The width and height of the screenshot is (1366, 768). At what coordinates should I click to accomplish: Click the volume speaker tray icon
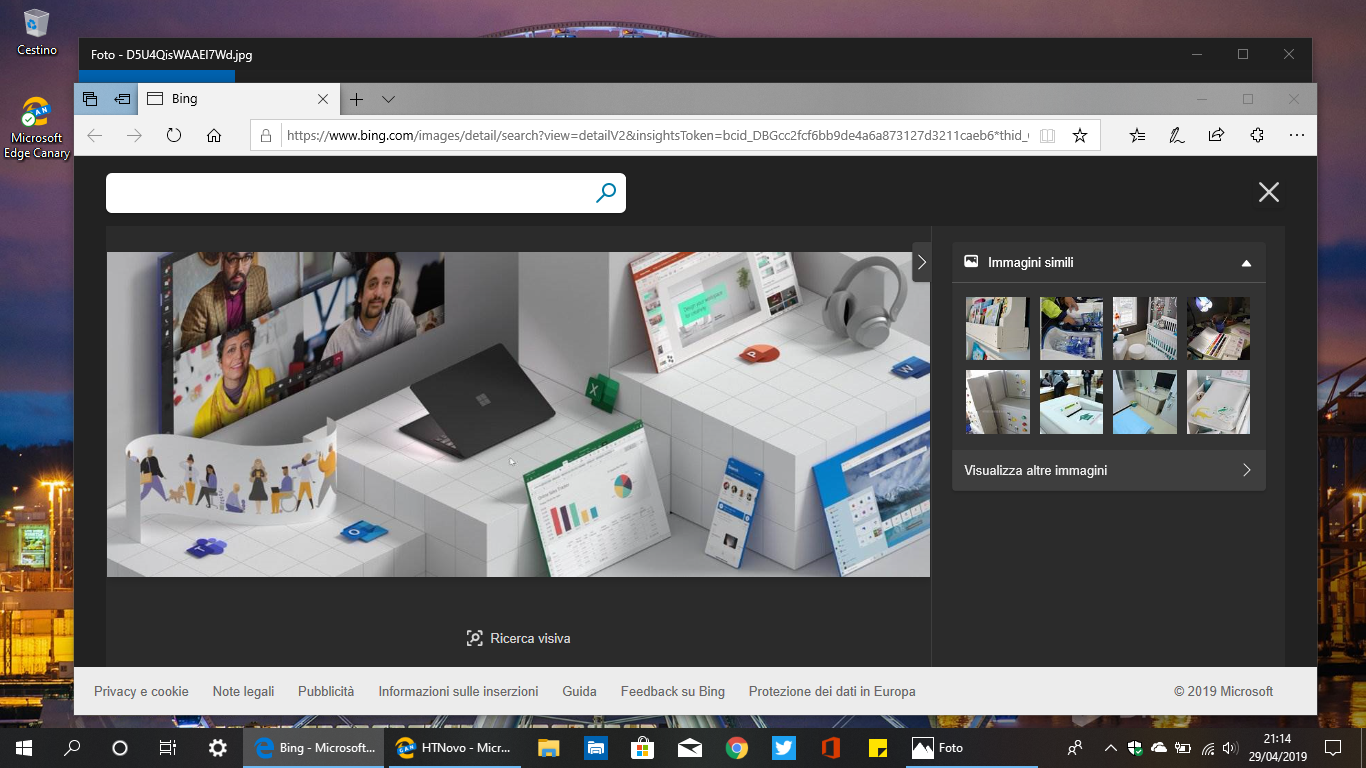pos(1231,747)
